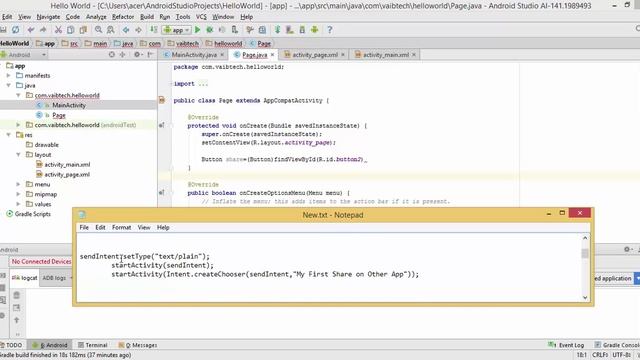
Task: Select activity_main.xml in project tree
Action: click(67, 164)
